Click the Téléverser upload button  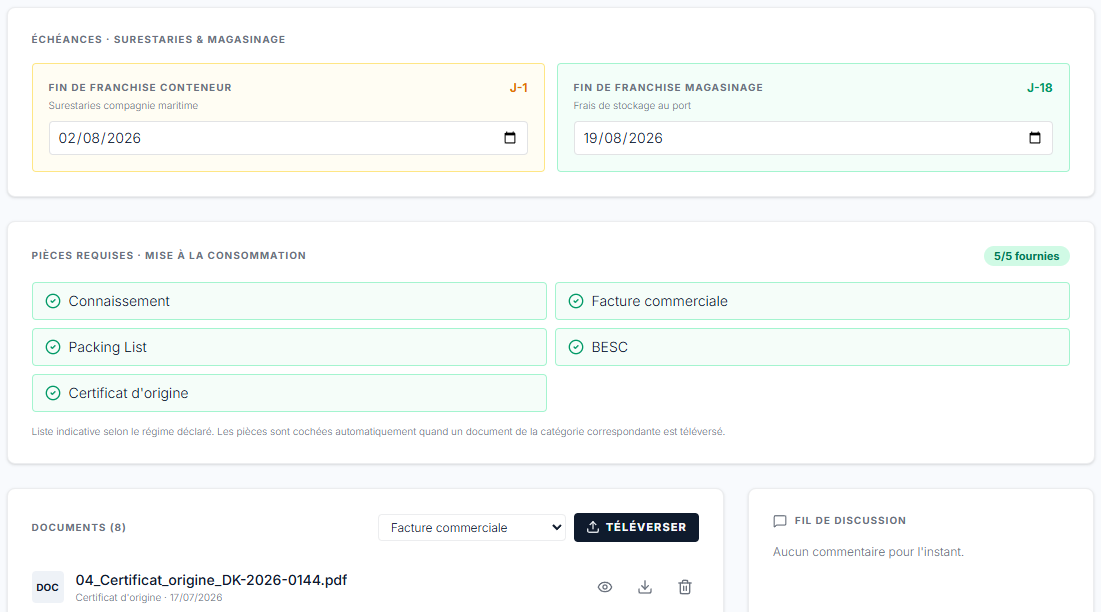coord(636,527)
